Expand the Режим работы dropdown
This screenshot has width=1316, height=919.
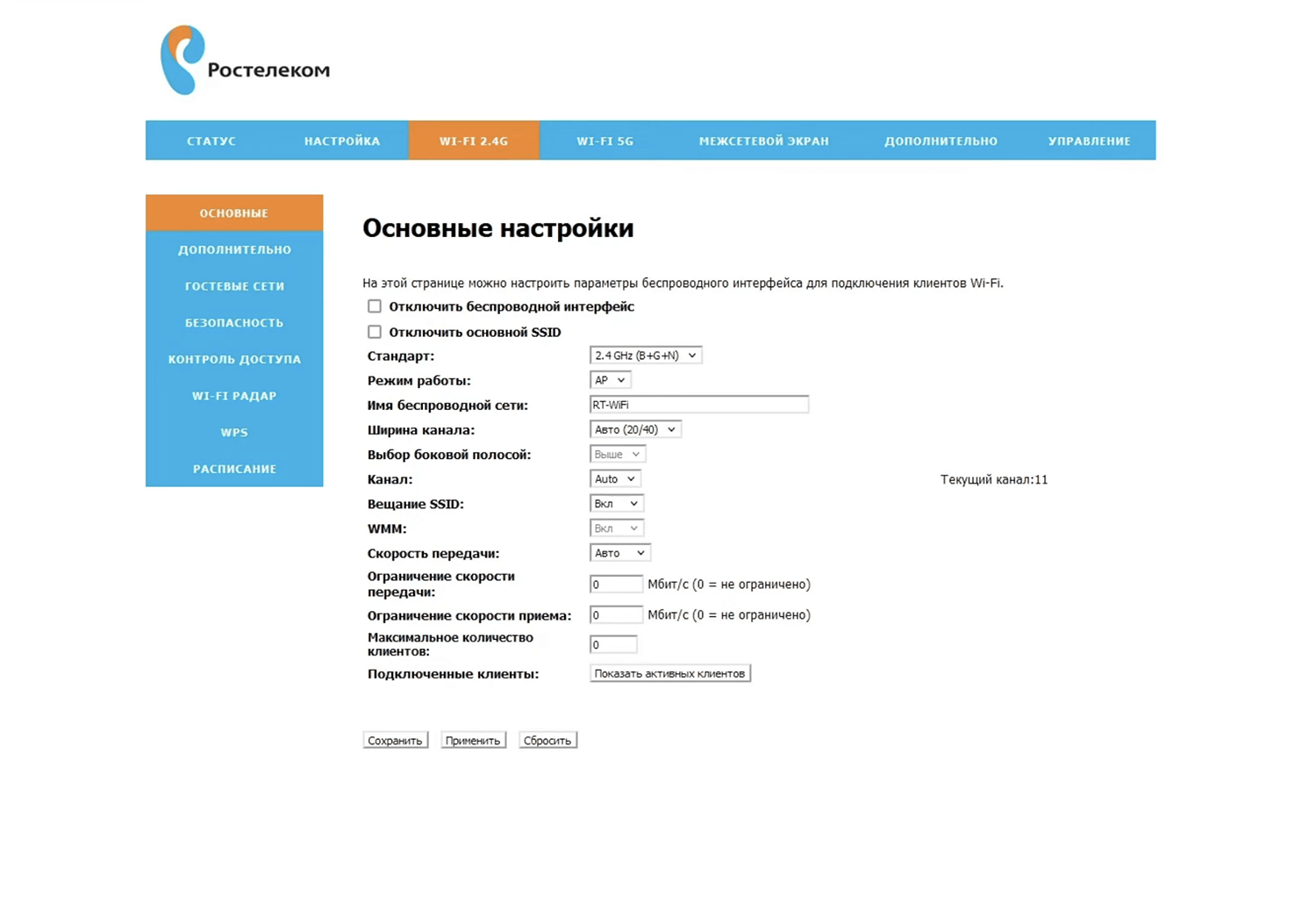[610, 380]
